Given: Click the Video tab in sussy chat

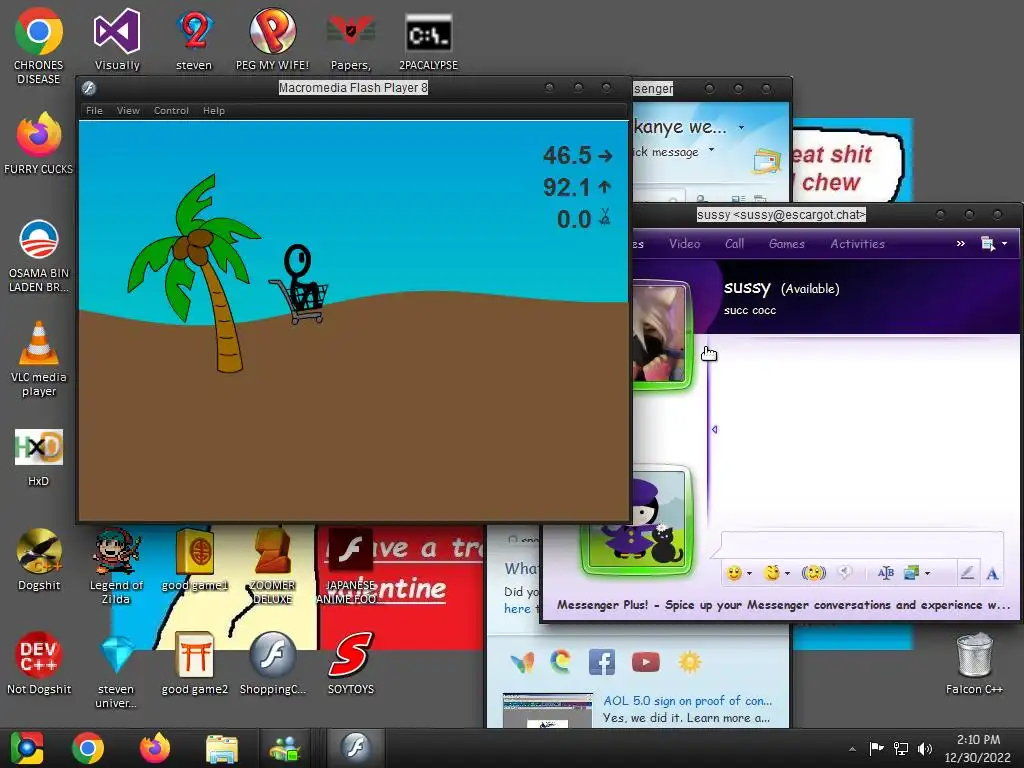Looking at the screenshot, I should [684, 244].
